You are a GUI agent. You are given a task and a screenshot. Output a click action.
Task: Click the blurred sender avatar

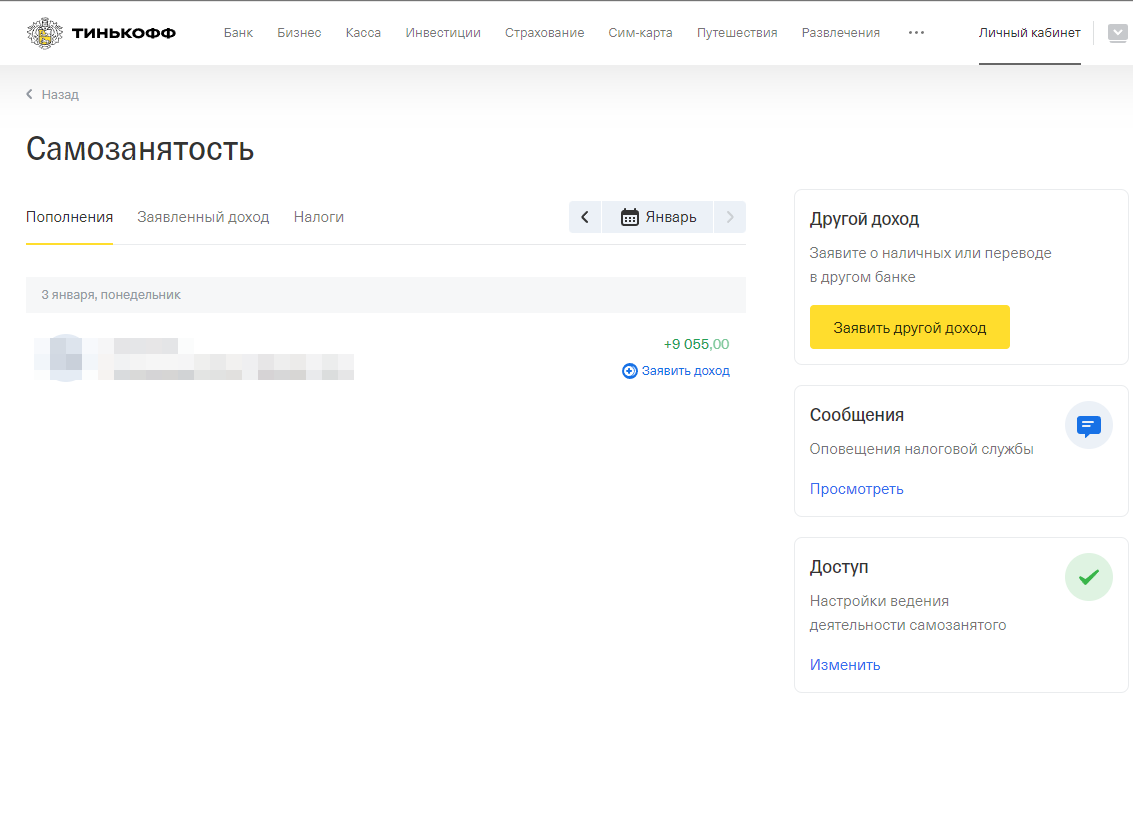pyautogui.click(x=64, y=358)
